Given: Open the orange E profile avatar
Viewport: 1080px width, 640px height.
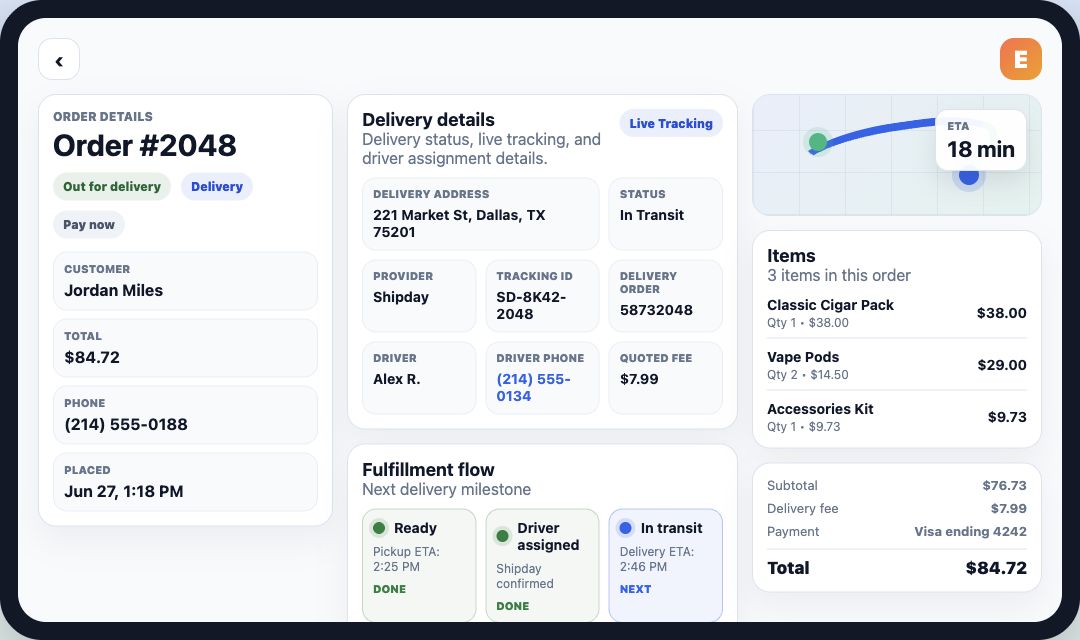Looking at the screenshot, I should pyautogui.click(x=1020, y=59).
